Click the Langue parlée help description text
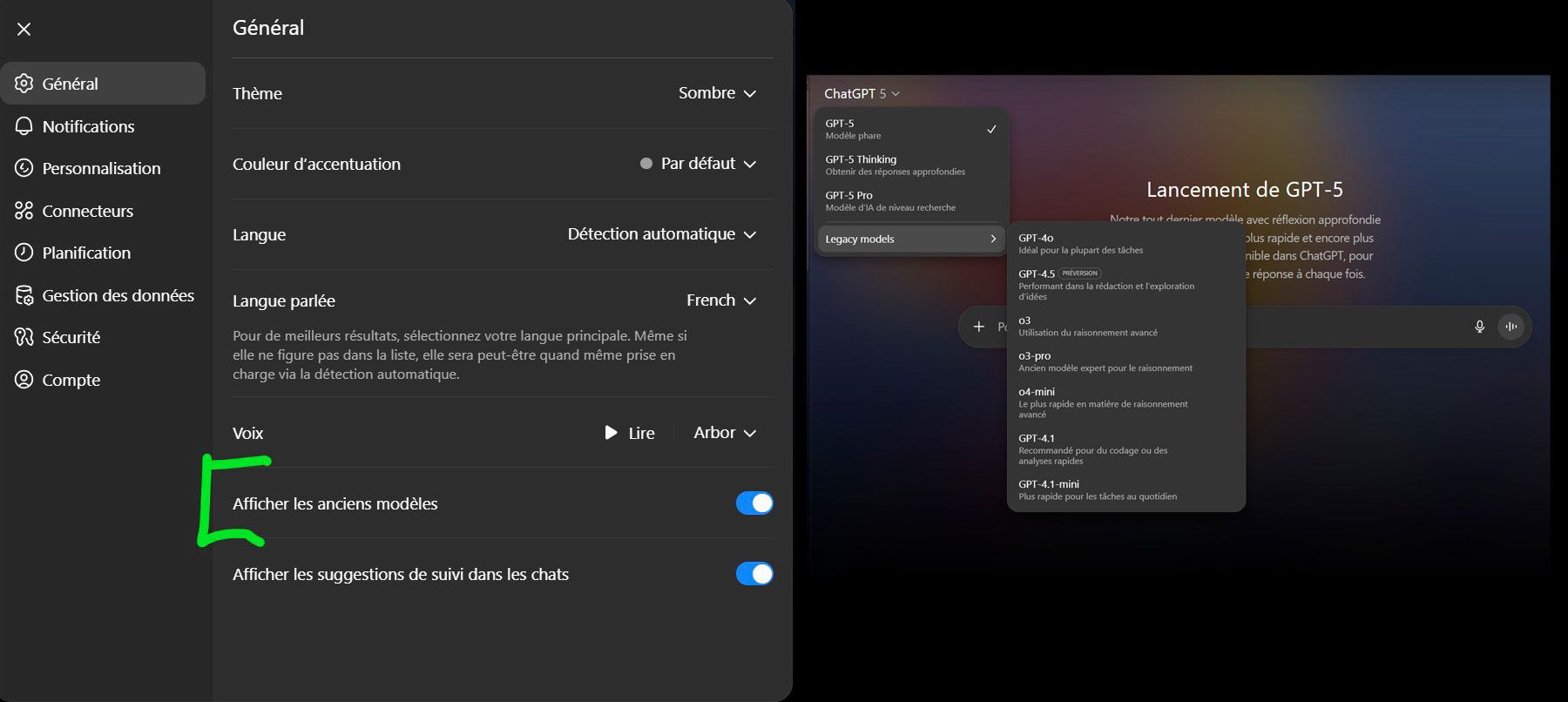Screen dimensions: 1568x702 pyautogui.click(x=460, y=354)
